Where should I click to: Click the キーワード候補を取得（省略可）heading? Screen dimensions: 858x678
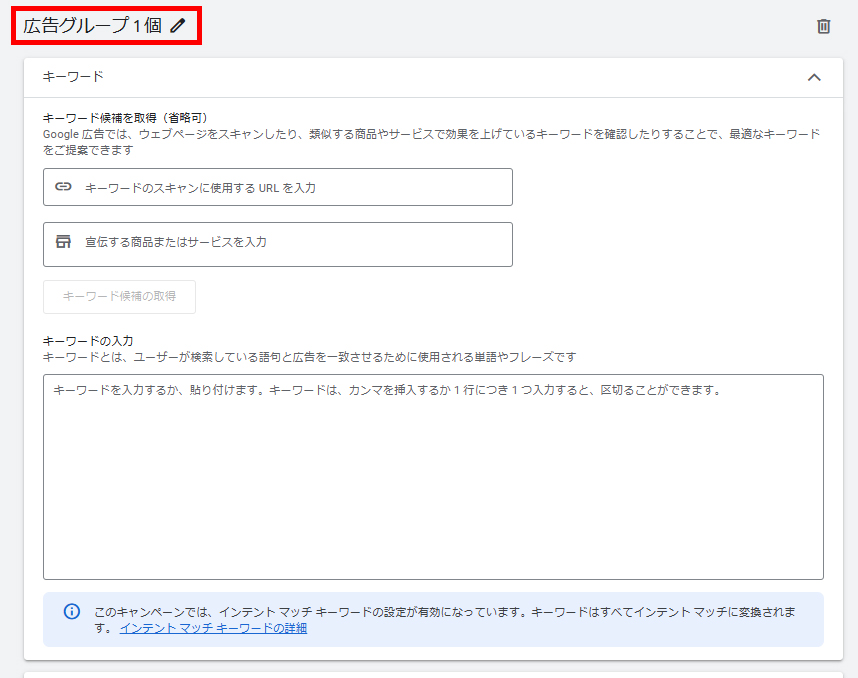pos(125,118)
